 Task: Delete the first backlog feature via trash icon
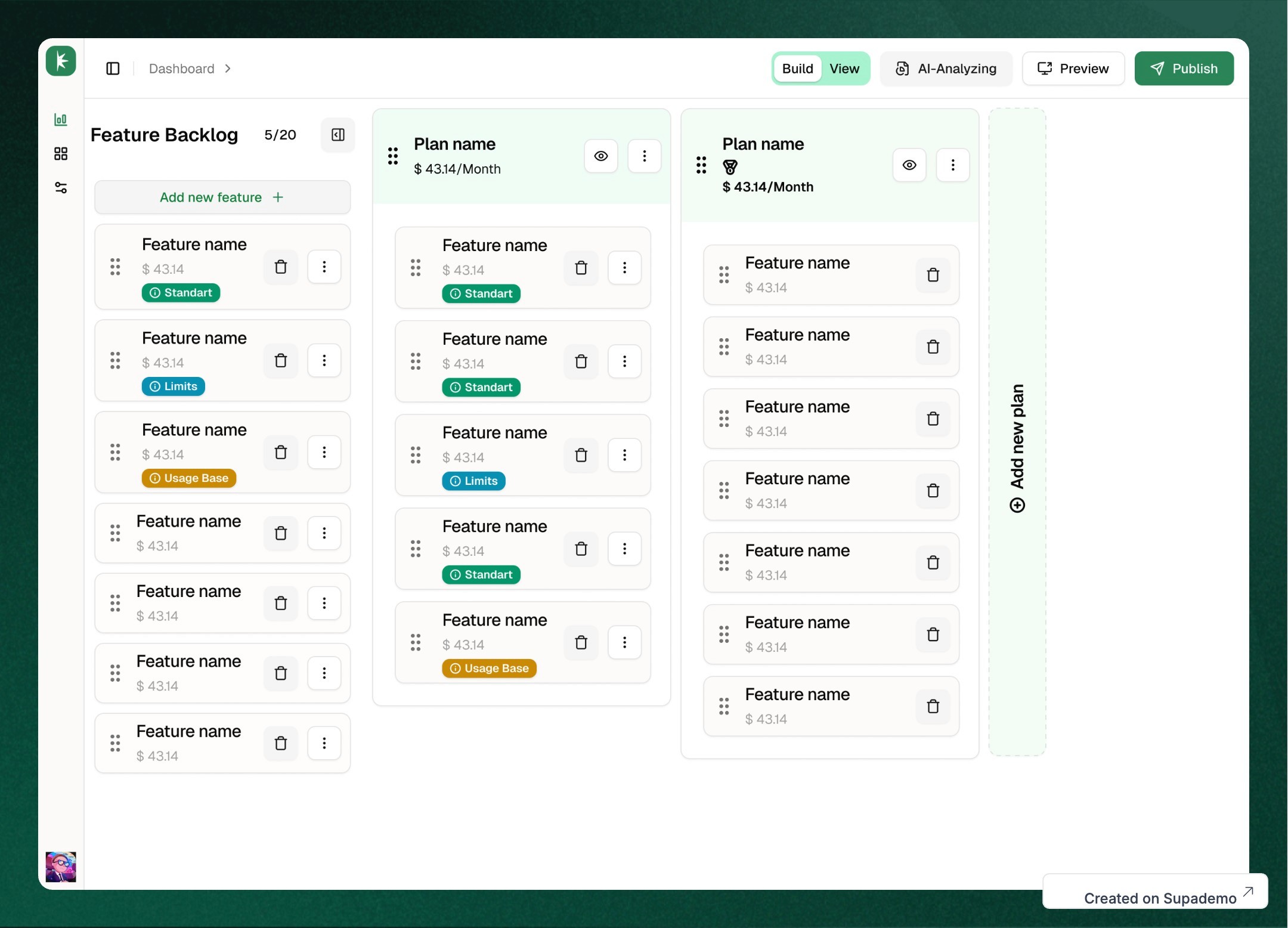(x=280, y=267)
